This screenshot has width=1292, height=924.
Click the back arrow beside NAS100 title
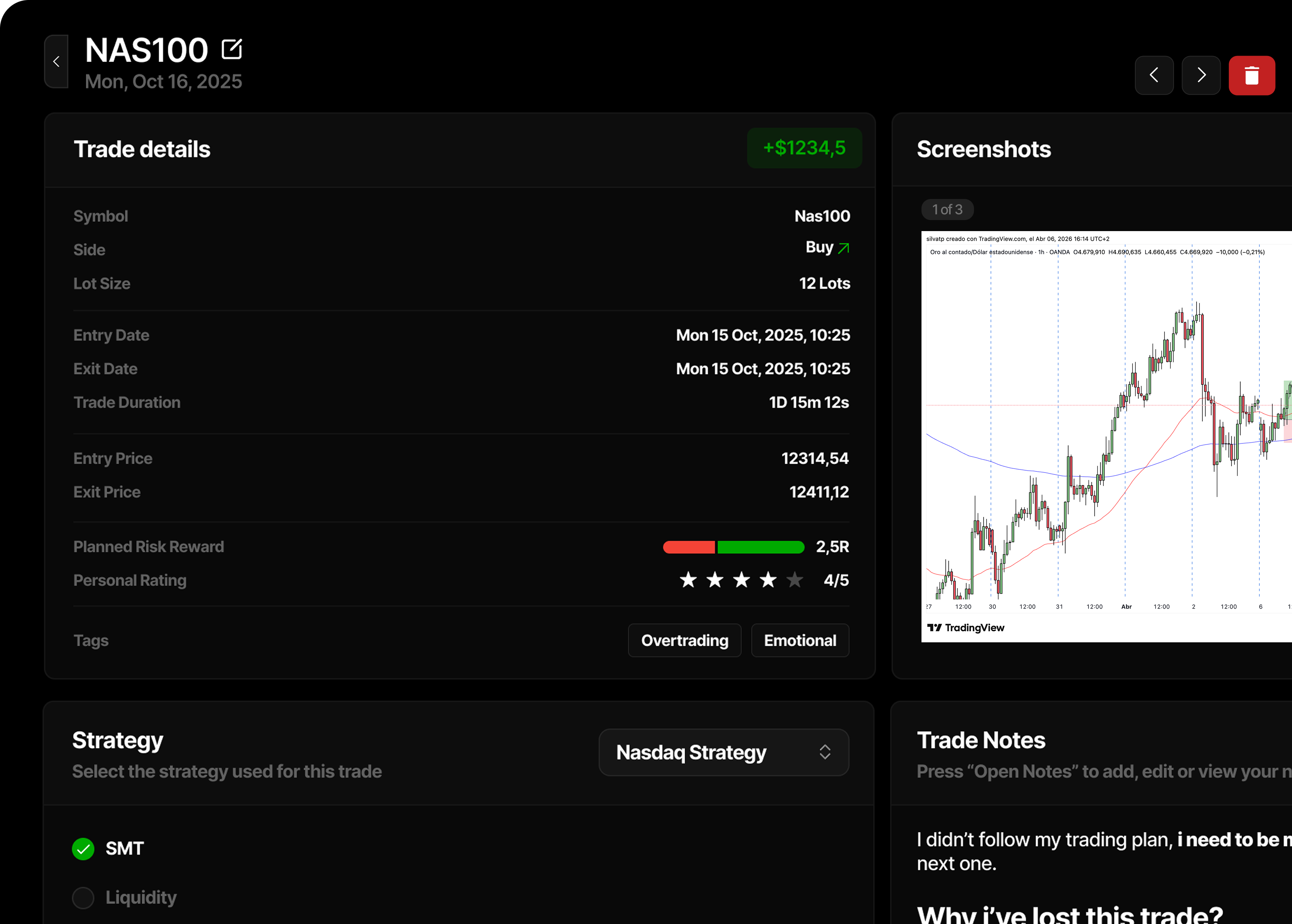tap(56, 61)
